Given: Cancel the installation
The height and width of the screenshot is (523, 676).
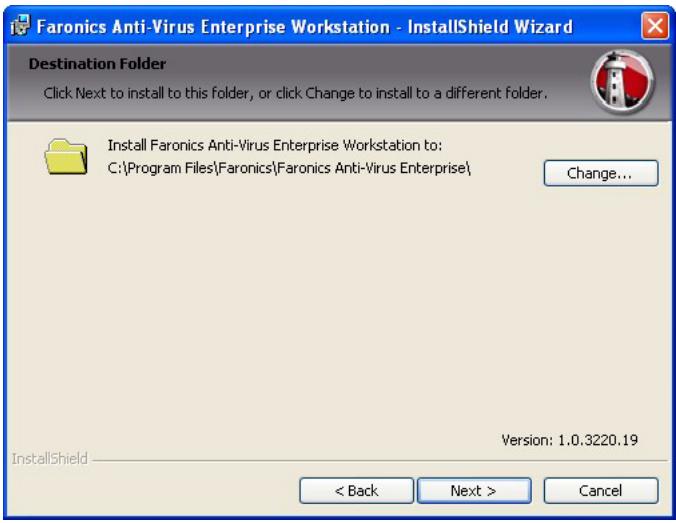Looking at the screenshot, I should pyautogui.click(x=600, y=491).
